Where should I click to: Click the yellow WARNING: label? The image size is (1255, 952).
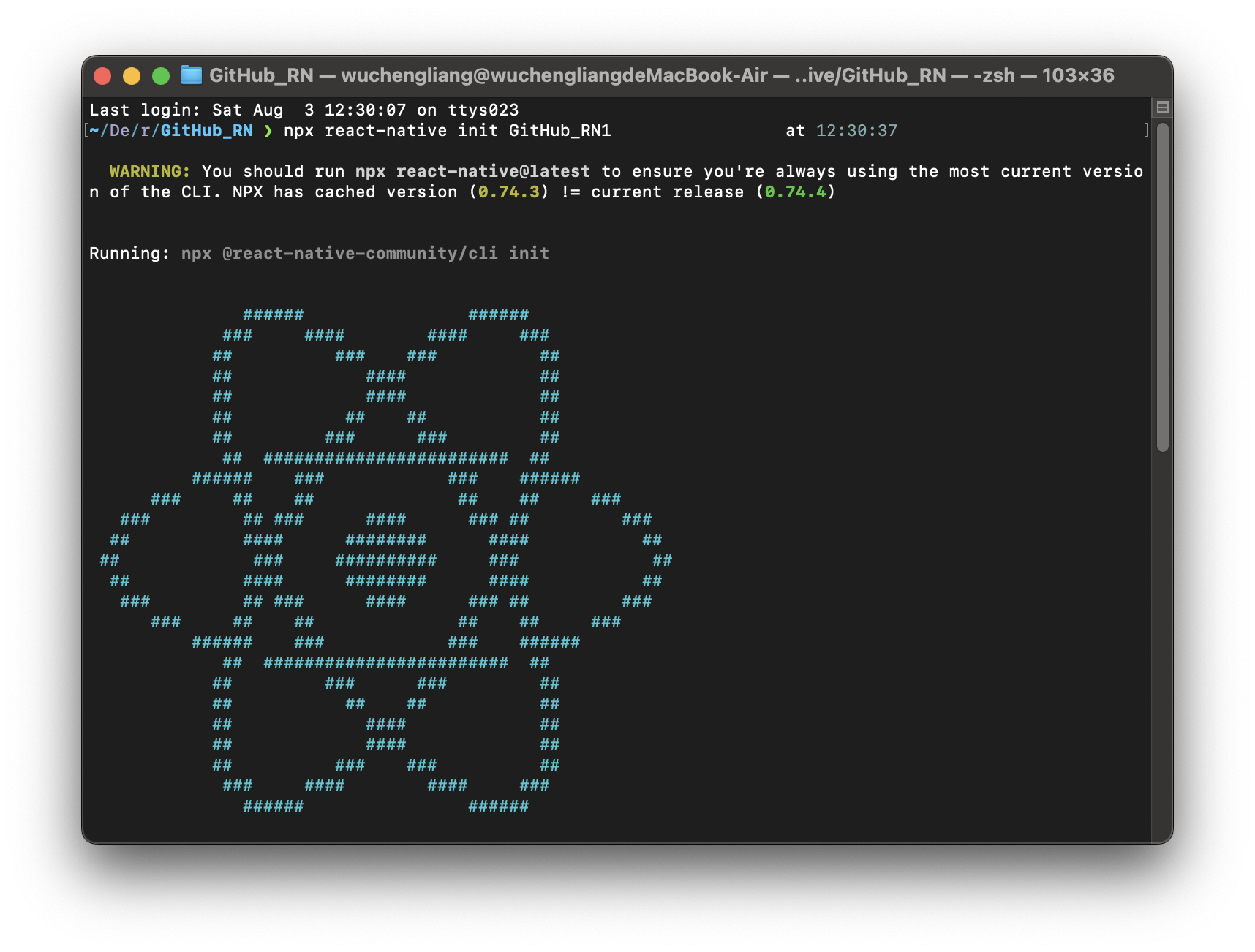point(149,171)
